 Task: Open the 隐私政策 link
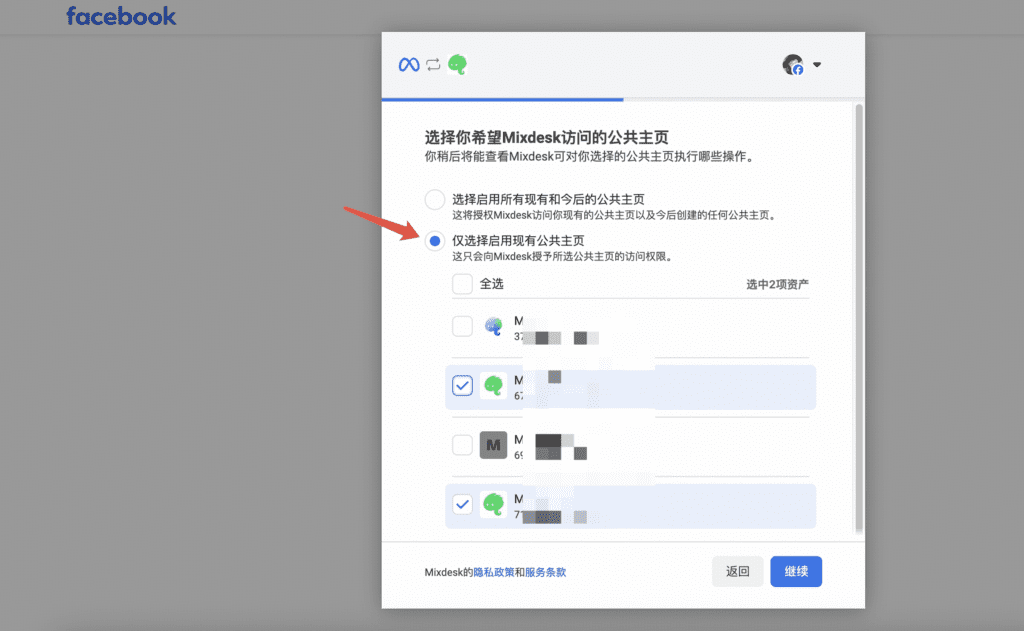[494, 572]
